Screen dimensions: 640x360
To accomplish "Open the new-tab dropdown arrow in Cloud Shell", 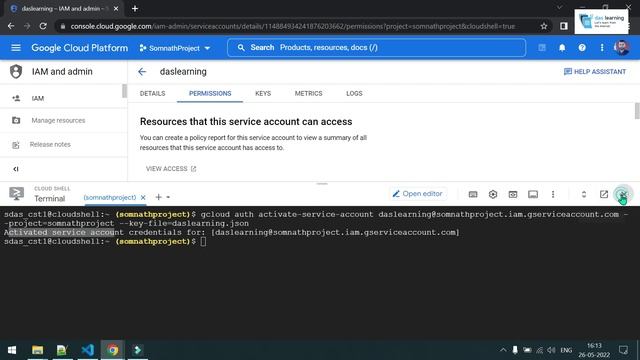I will pos(168,197).
